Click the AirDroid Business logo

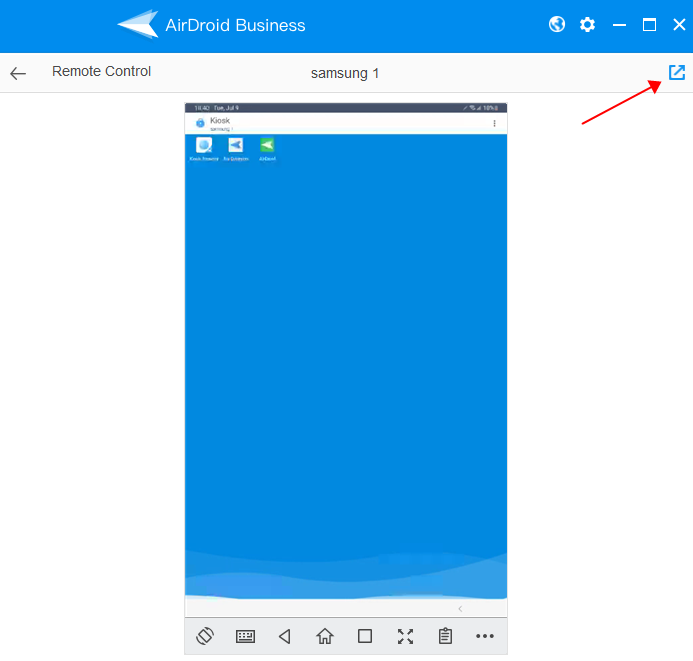138,25
